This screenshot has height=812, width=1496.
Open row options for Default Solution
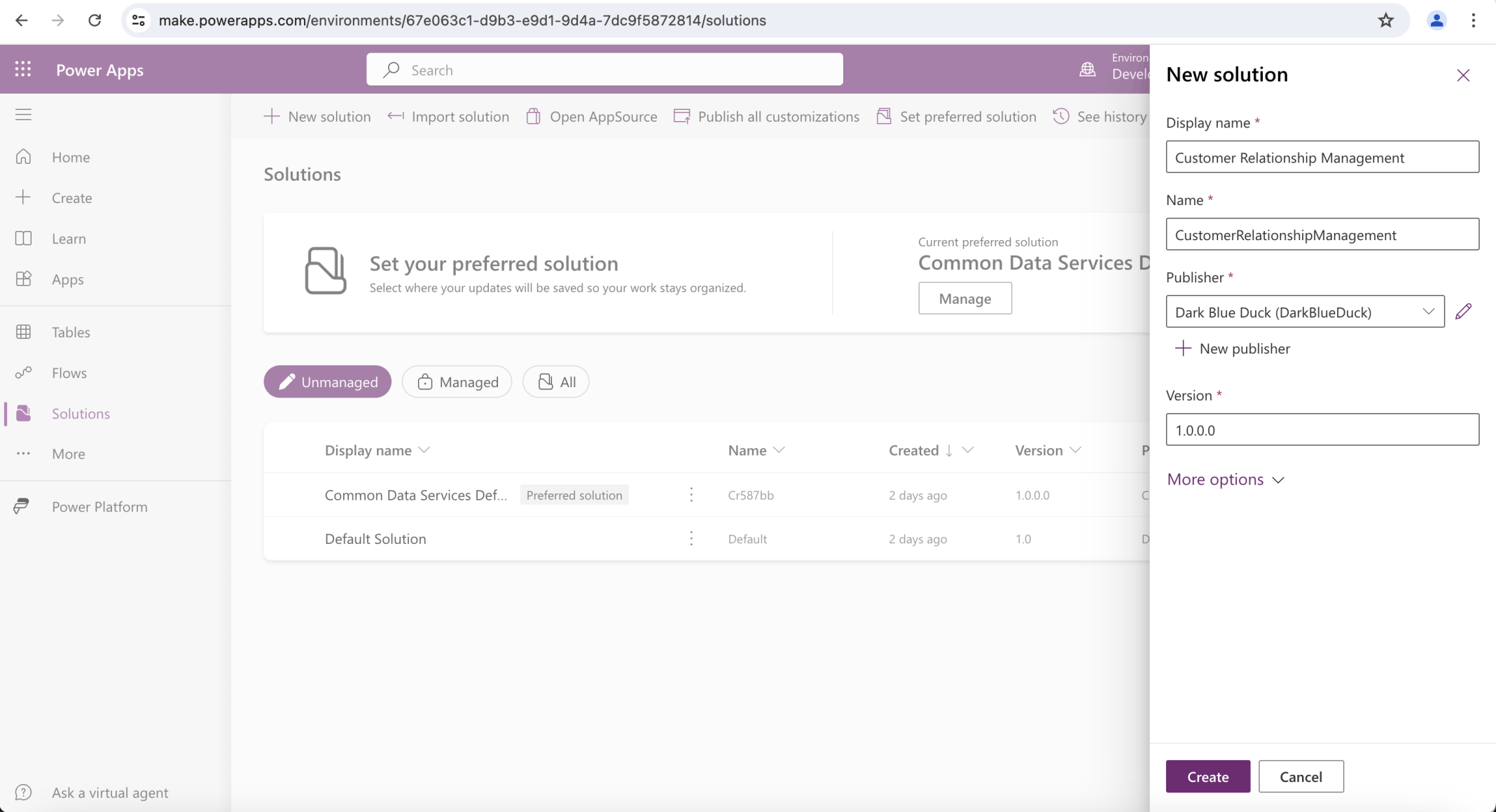coord(692,538)
